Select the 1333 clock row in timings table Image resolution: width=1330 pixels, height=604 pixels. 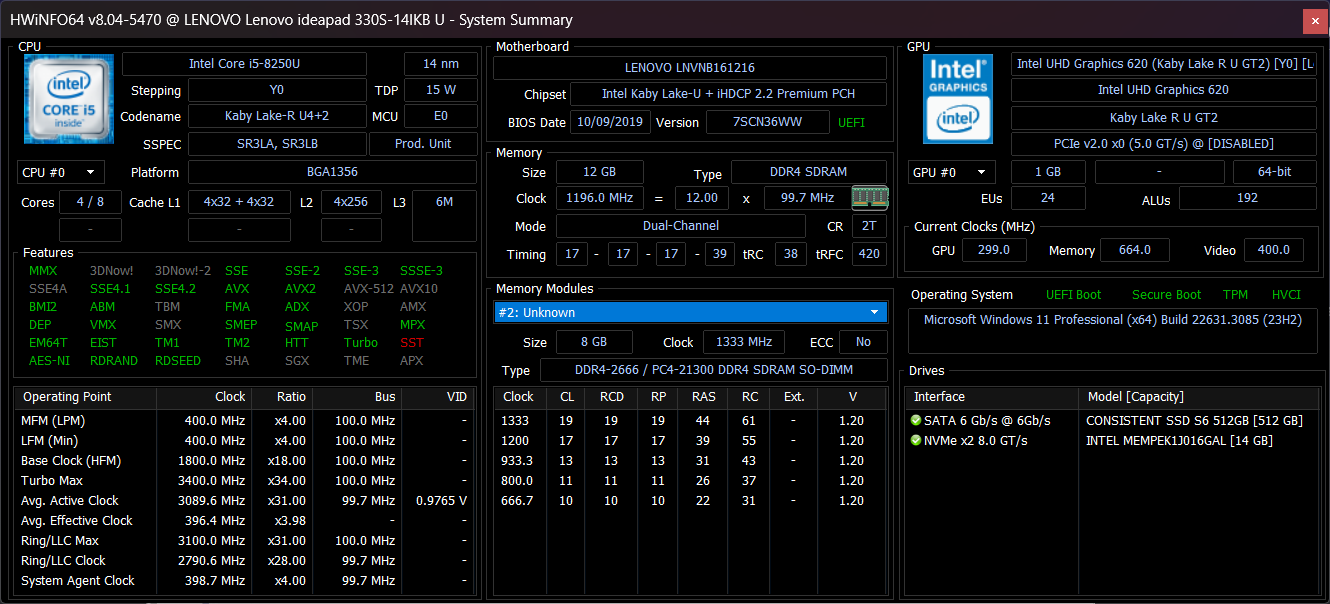click(x=690, y=421)
